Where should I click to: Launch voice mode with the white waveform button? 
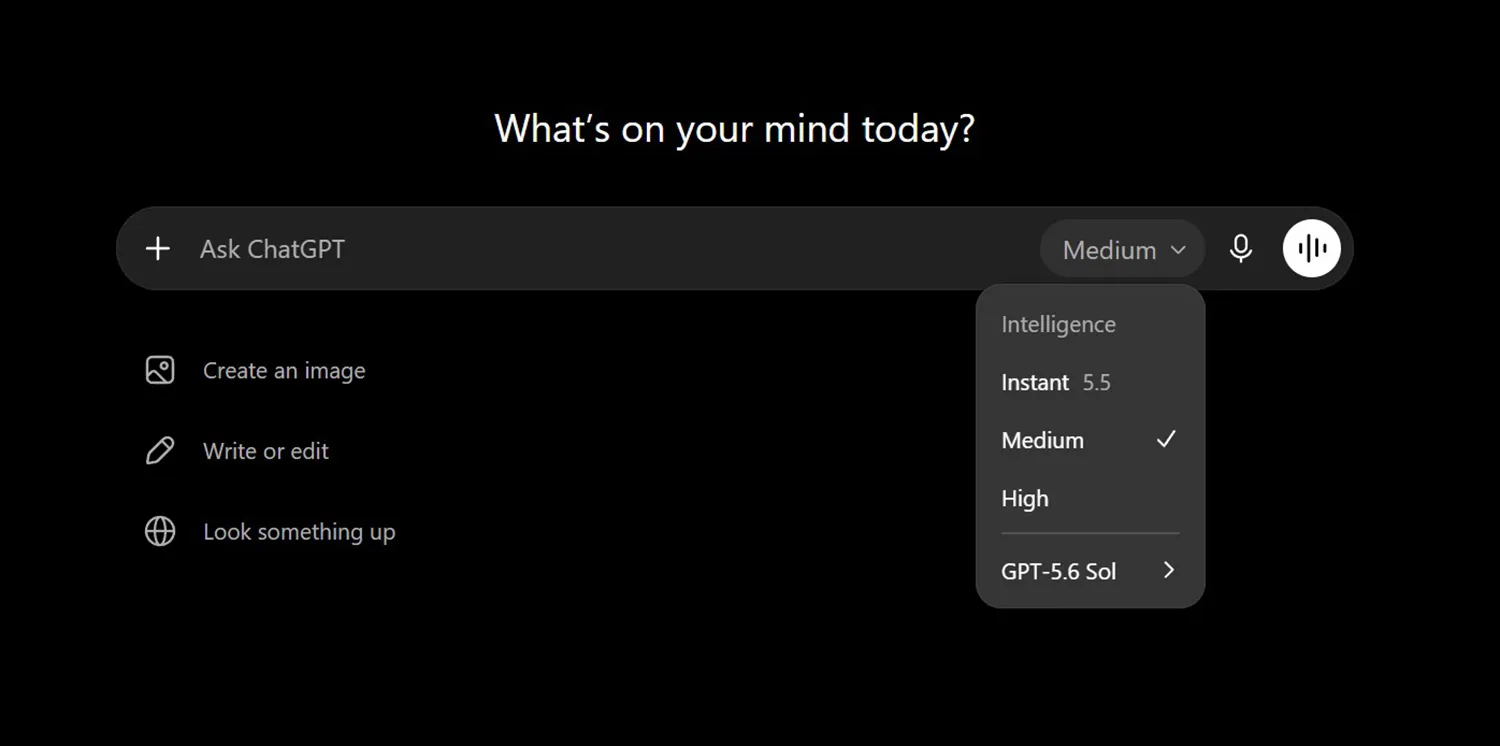tap(1312, 248)
